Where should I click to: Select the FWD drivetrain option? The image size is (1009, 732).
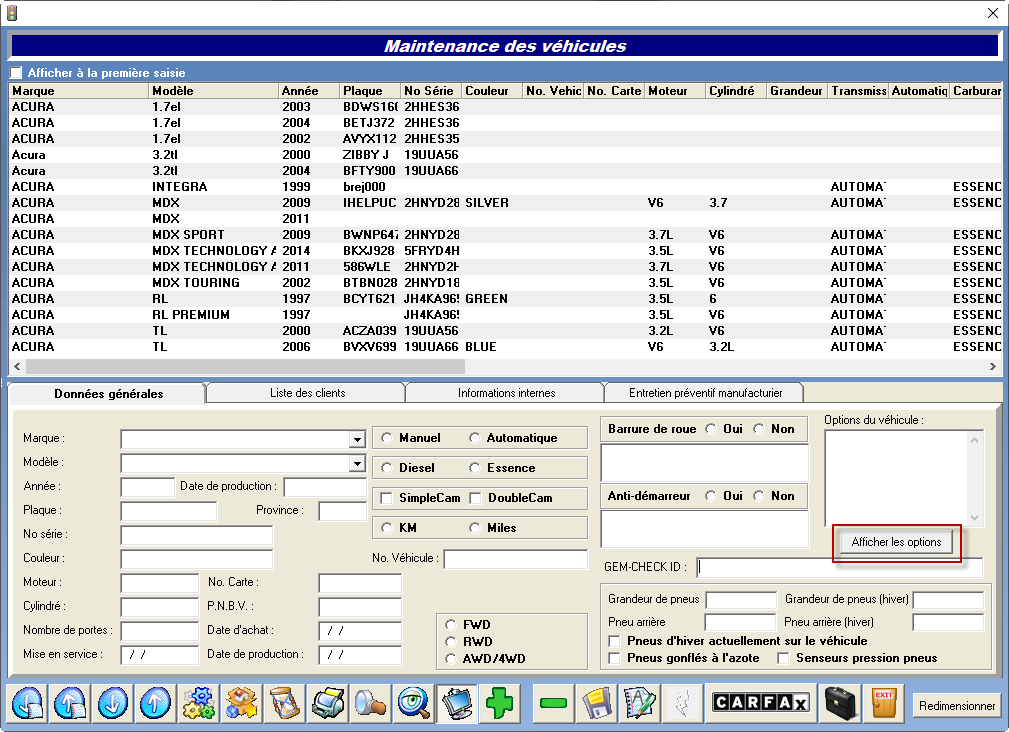click(451, 625)
